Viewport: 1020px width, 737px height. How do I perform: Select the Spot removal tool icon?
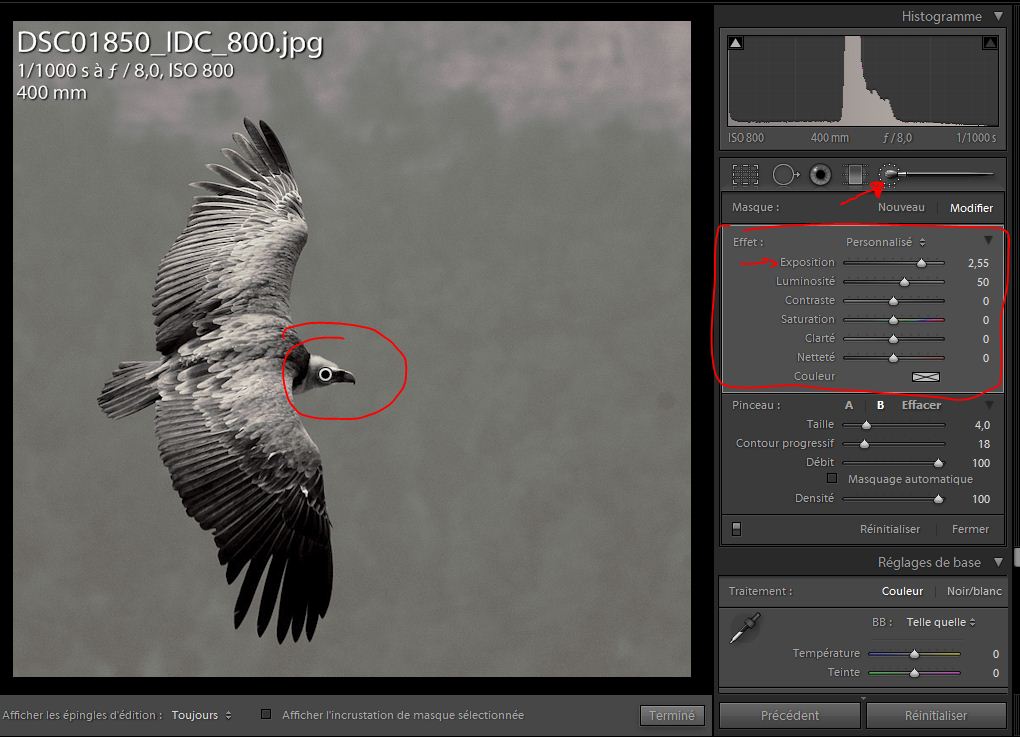(786, 175)
